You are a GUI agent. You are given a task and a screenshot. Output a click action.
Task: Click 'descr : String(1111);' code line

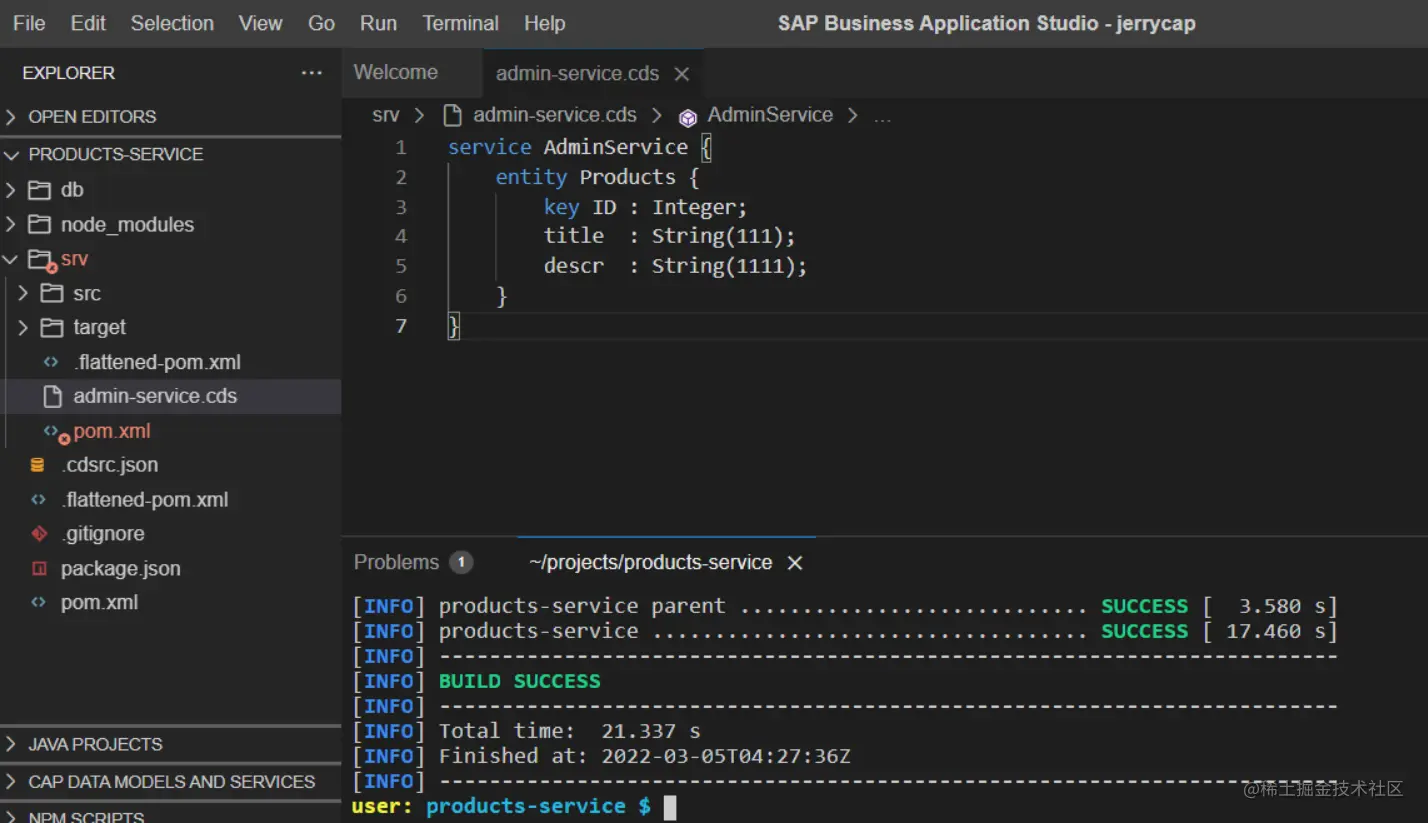pos(675,266)
